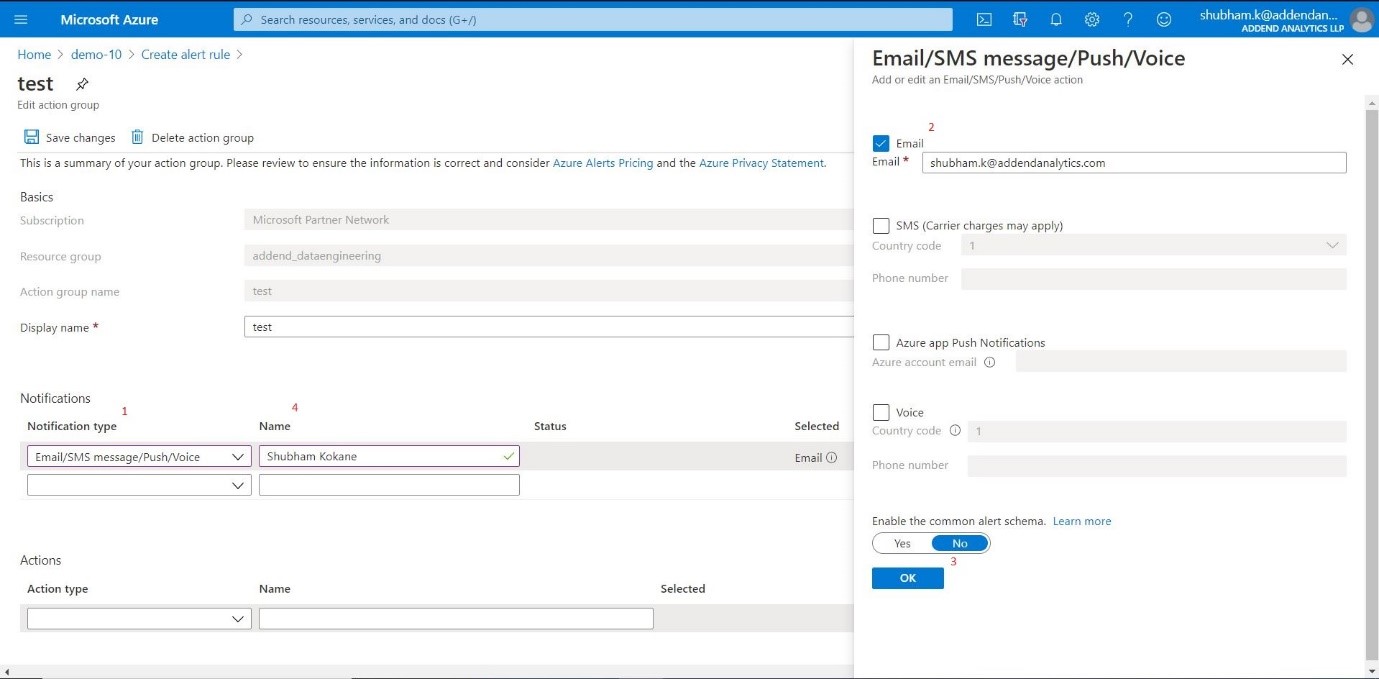Confirm the action by clicking OK
Screen dimensions: 1379x679
tap(906, 577)
